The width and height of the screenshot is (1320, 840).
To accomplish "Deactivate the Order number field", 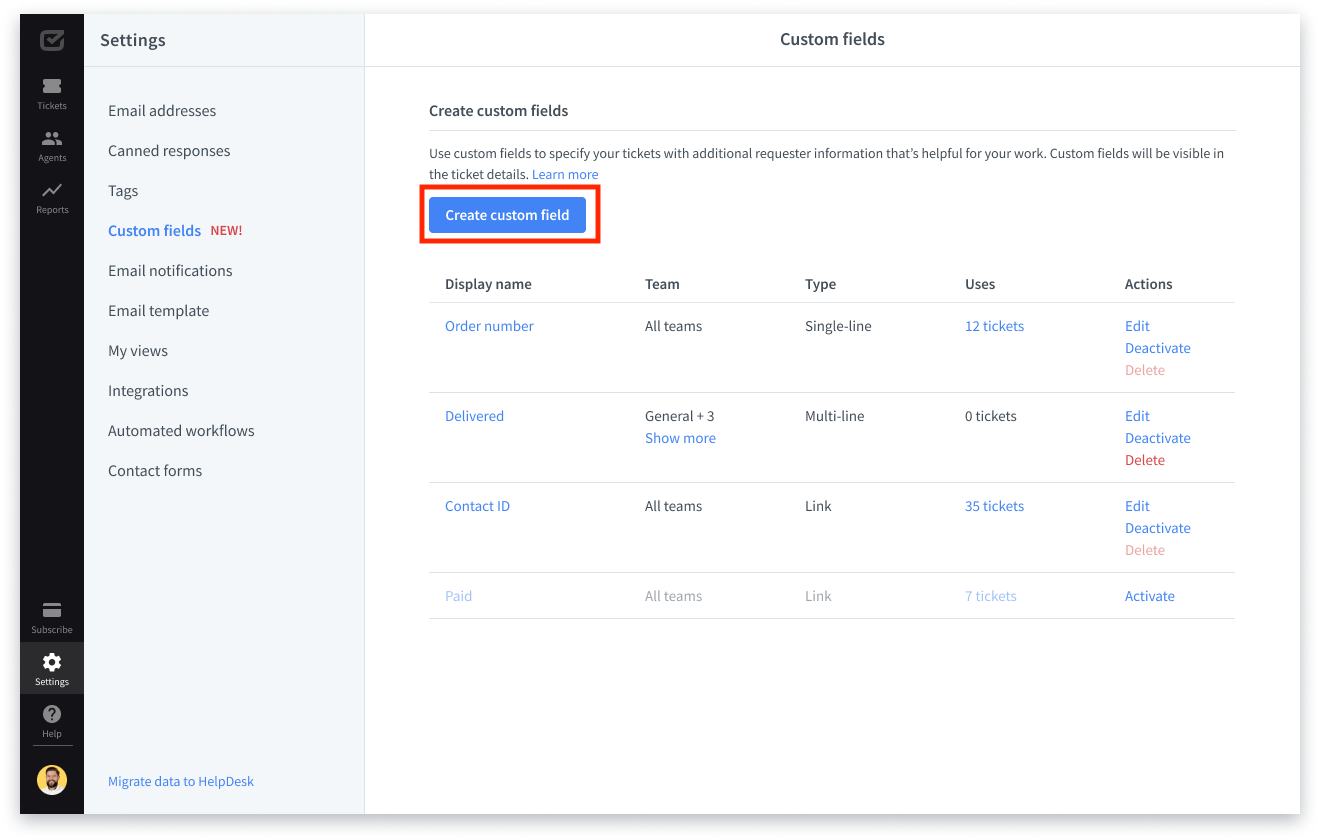I will [x=1157, y=348].
